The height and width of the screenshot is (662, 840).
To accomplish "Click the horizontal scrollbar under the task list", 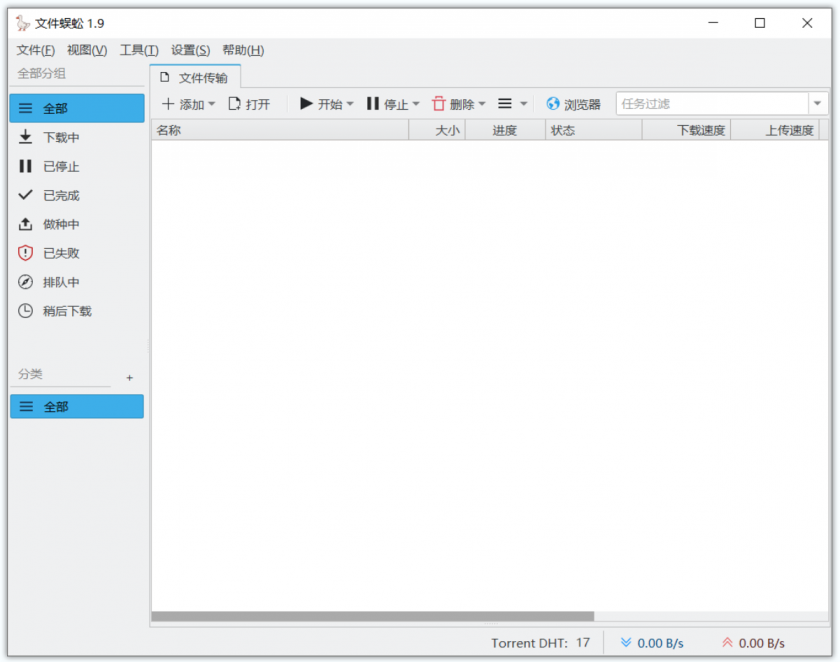I will (373, 616).
